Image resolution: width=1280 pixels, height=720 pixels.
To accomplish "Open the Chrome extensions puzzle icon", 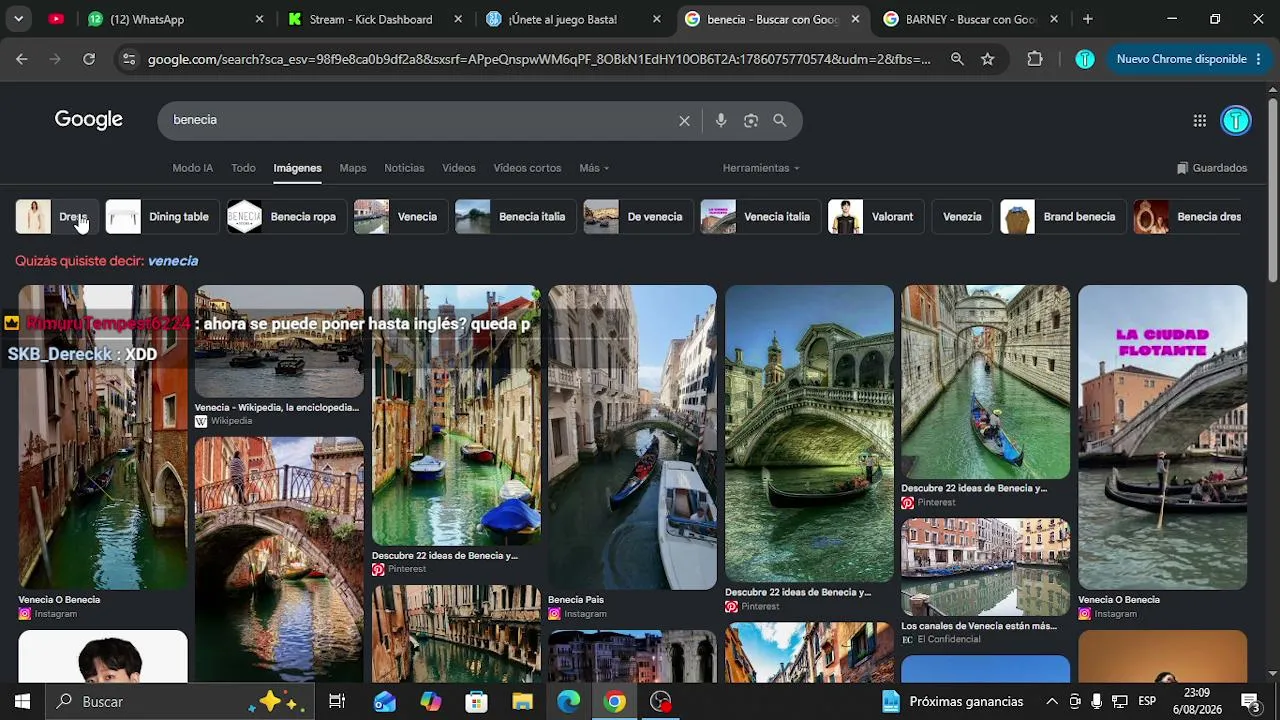I will point(1035,59).
